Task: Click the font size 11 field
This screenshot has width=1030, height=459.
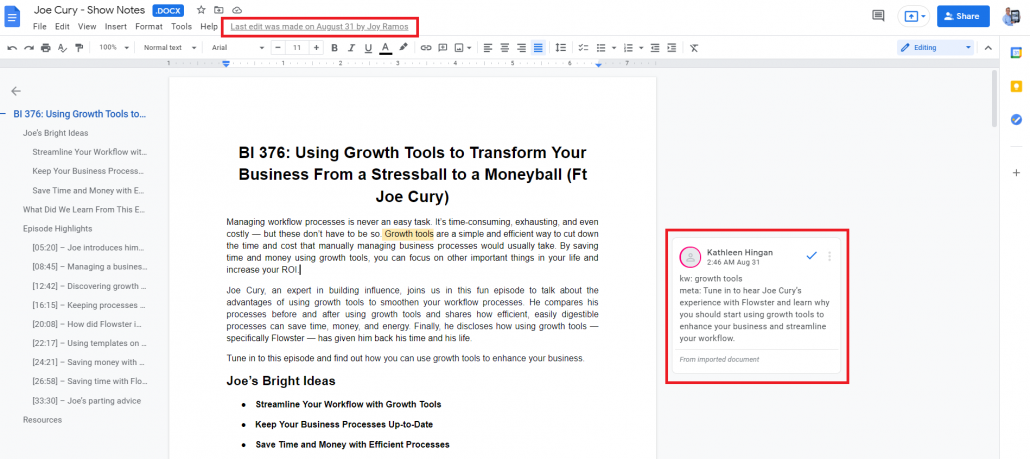Action: tap(297, 48)
